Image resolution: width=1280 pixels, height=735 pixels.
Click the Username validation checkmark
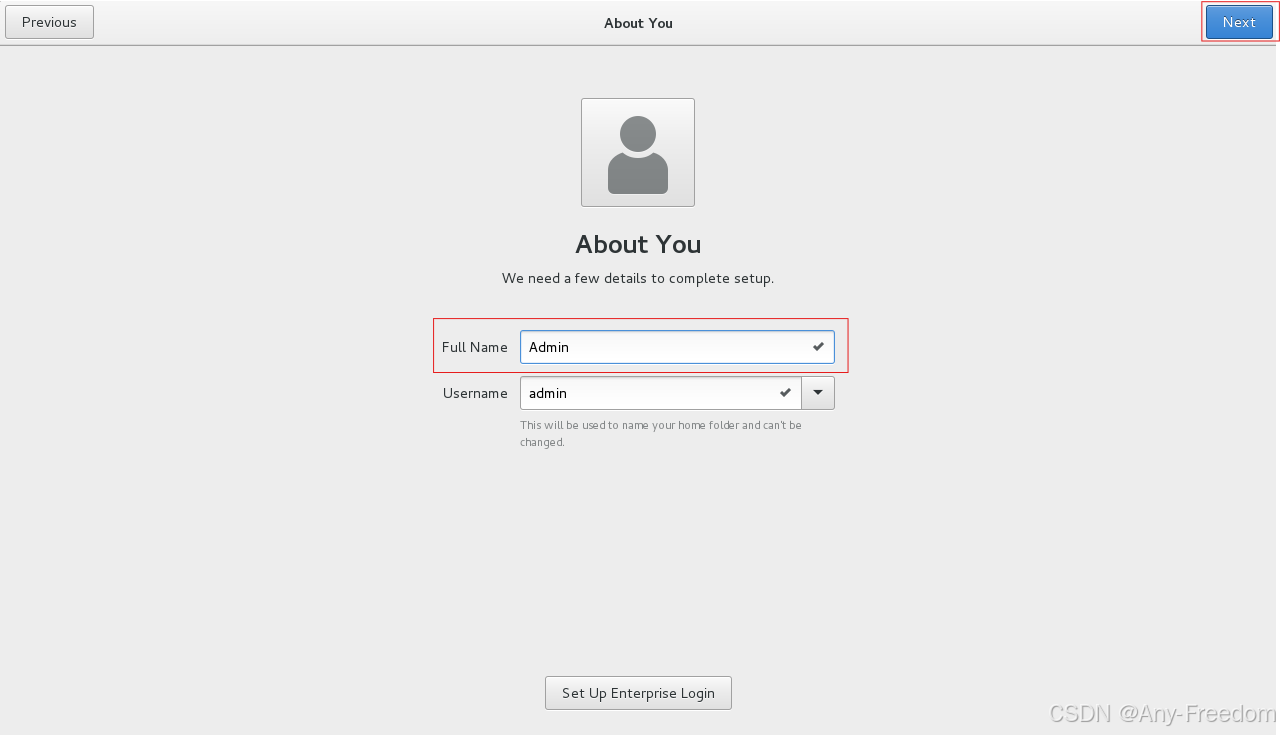(785, 393)
